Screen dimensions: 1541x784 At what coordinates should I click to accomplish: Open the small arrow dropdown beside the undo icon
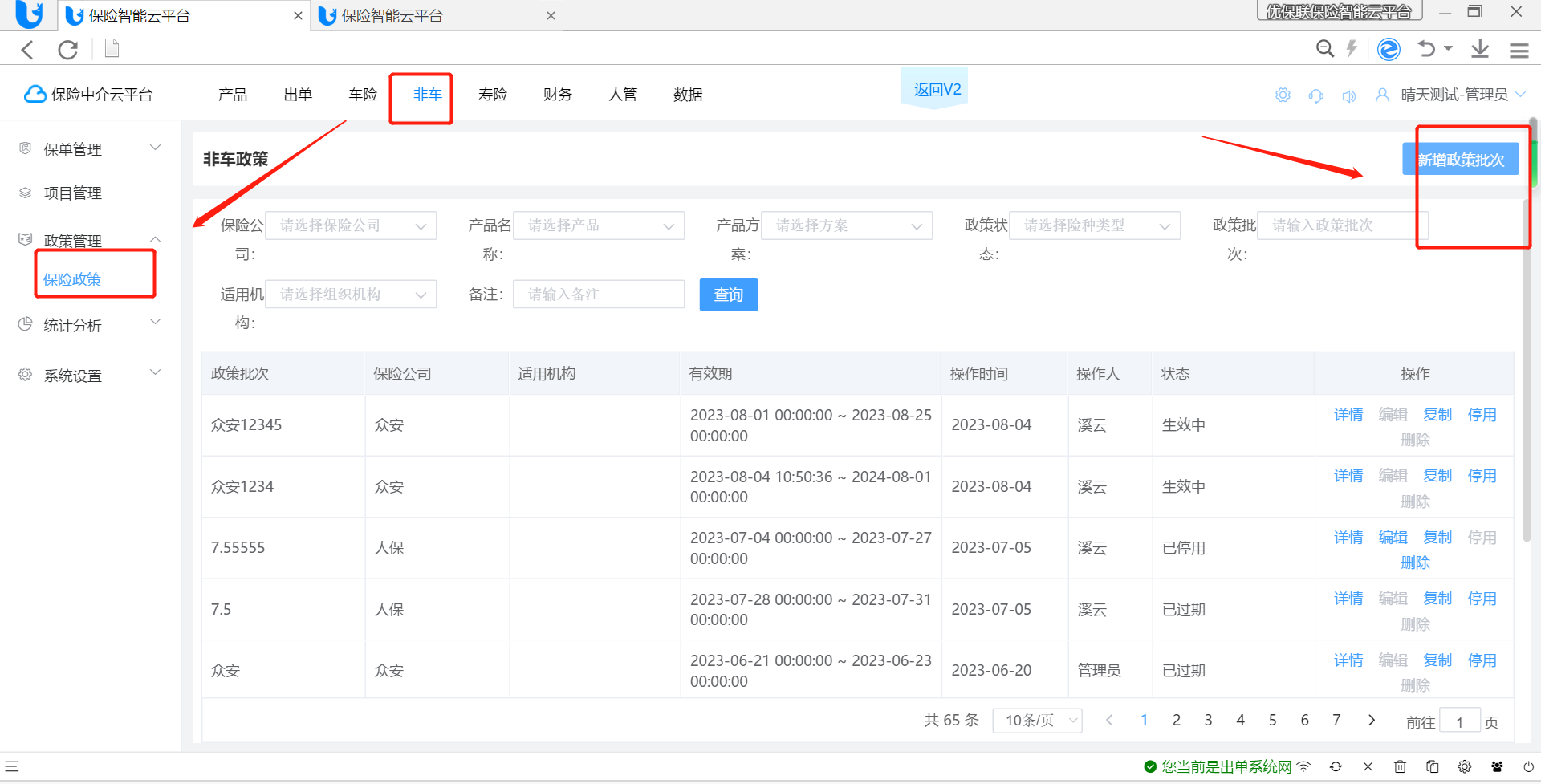(x=1449, y=49)
